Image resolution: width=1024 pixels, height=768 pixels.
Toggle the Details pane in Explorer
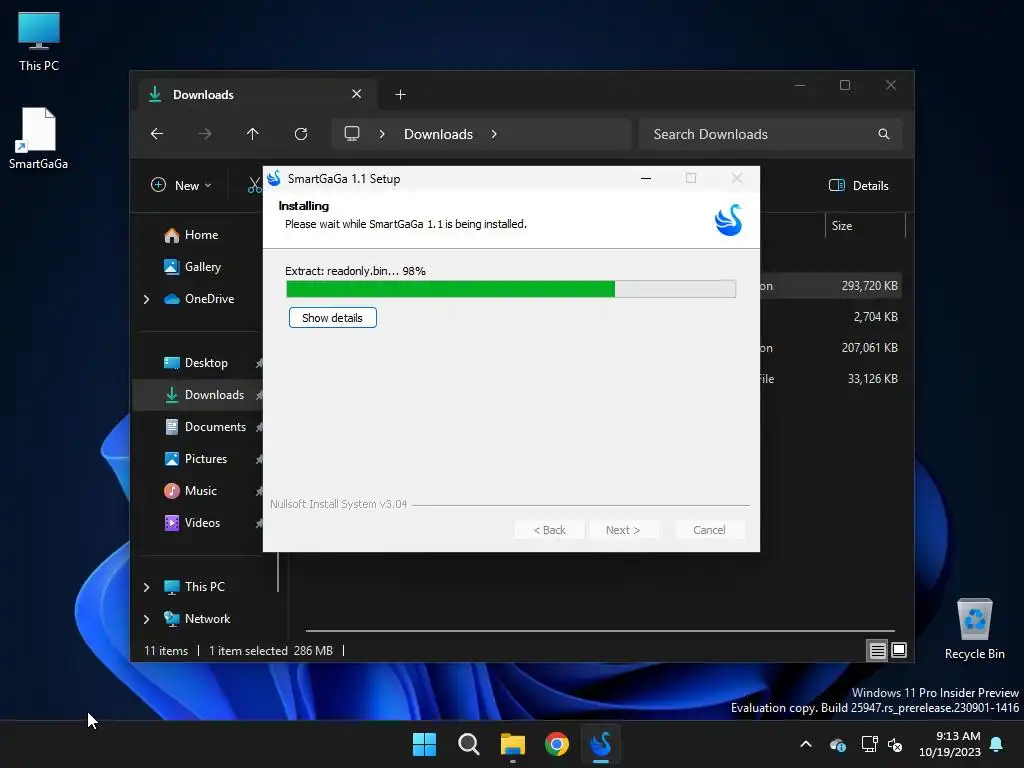click(x=858, y=185)
